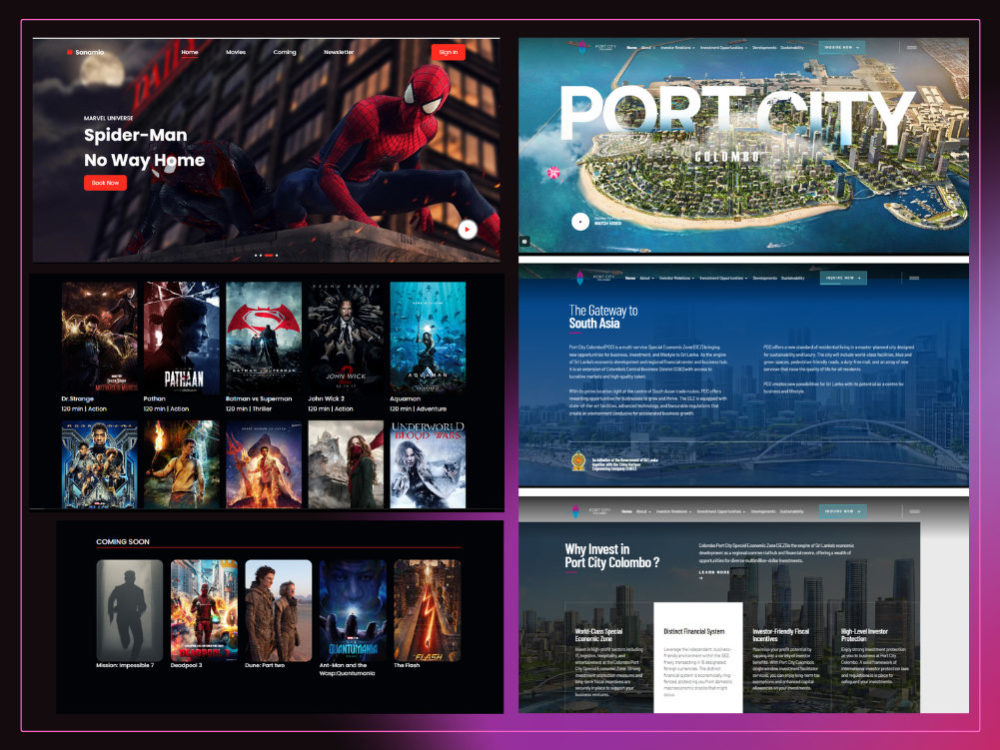Viewport: 1000px width, 750px height.
Task: Open the Underworld Blood Wars poster
Action: pos(428,464)
